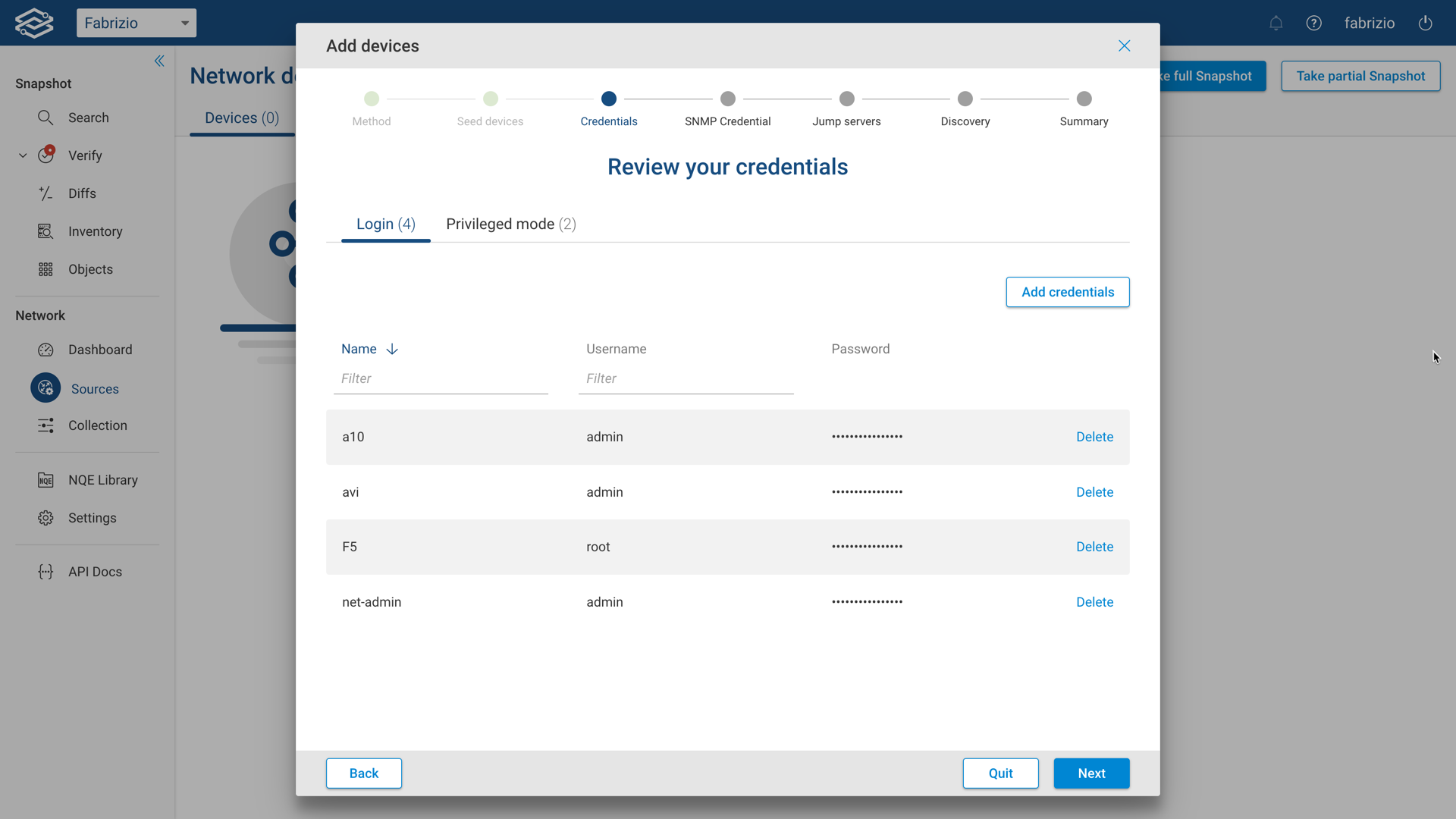1456x819 pixels.
Task: Click the power/logout icon
Action: [x=1425, y=23]
